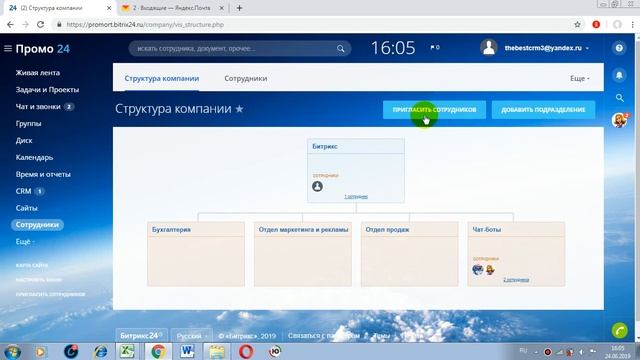Viewport: 640px width, 360px height.
Task: Open the hamburger menu next to Промо 24
Action: click(8, 49)
